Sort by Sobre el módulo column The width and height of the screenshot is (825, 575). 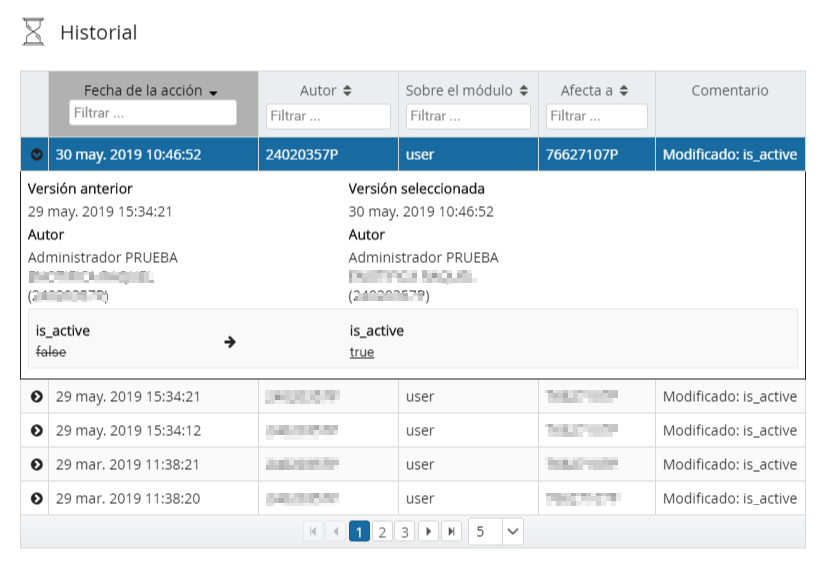[x=467, y=91]
